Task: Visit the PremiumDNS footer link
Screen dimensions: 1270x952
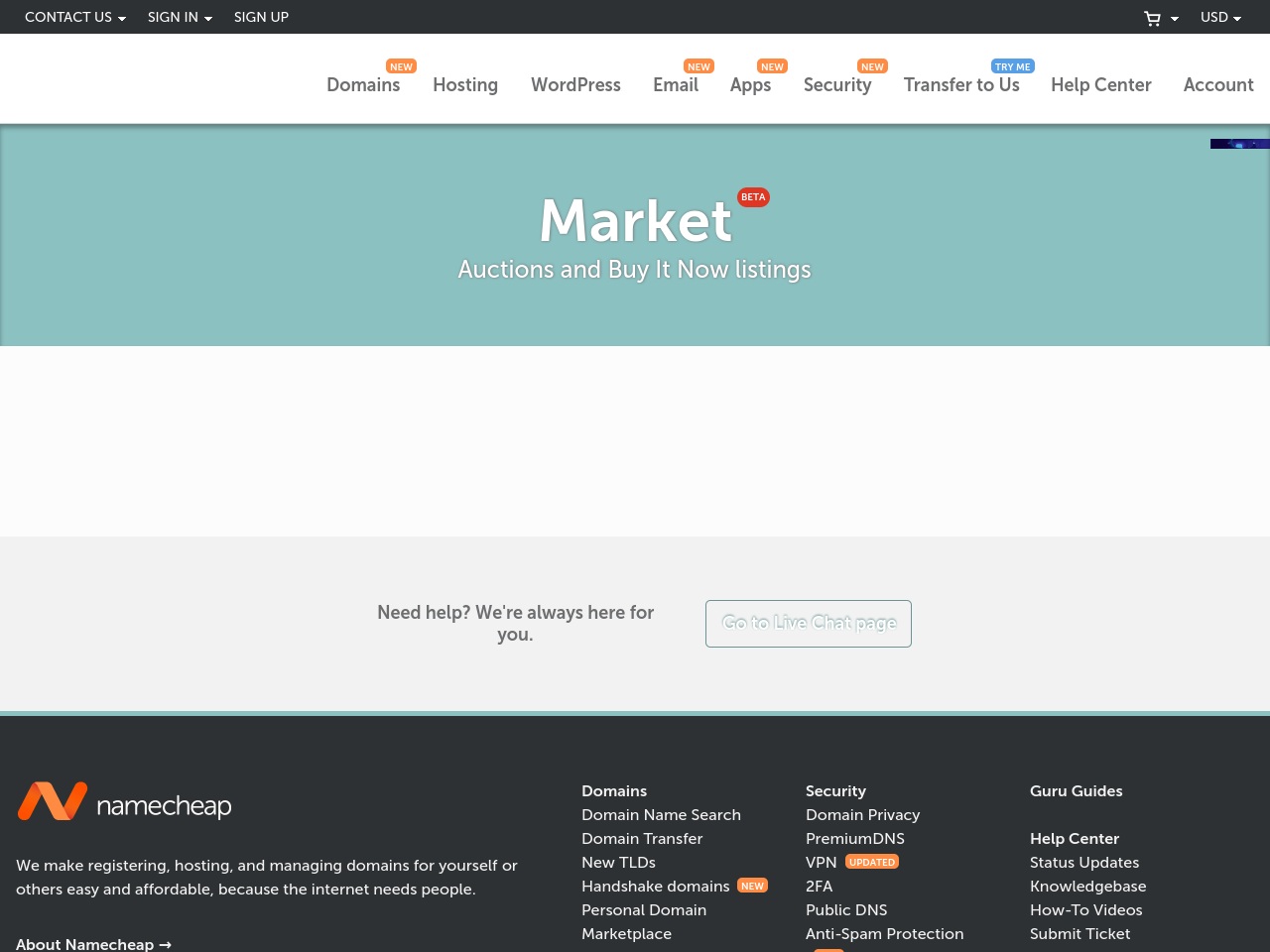Action: pos(855,839)
